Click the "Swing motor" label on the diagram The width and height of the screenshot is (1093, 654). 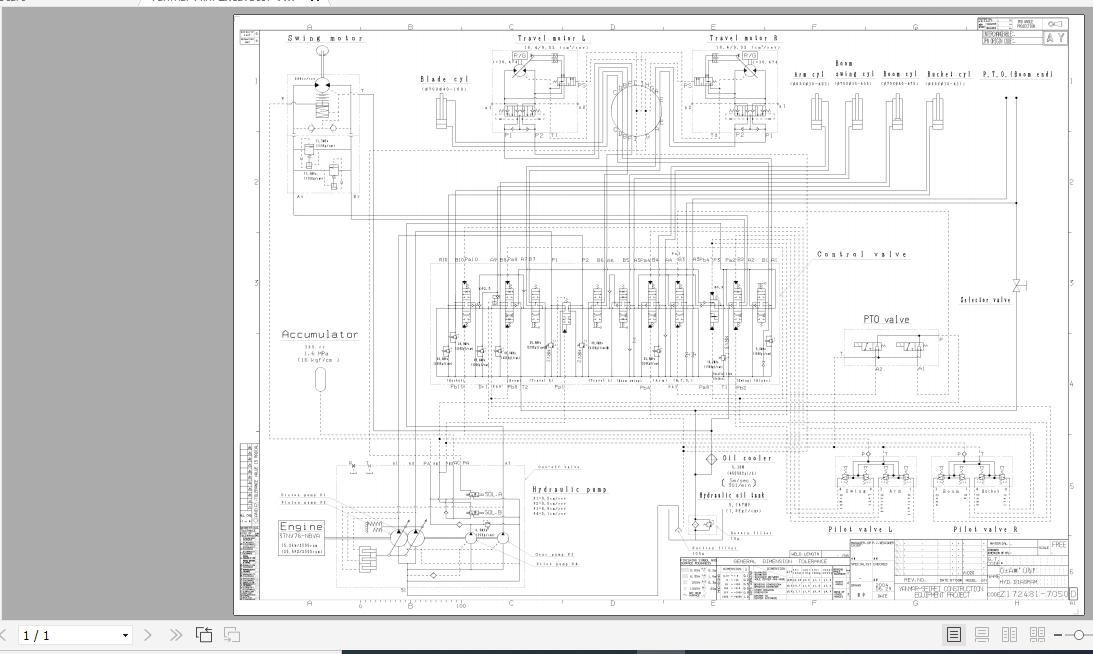326,38
